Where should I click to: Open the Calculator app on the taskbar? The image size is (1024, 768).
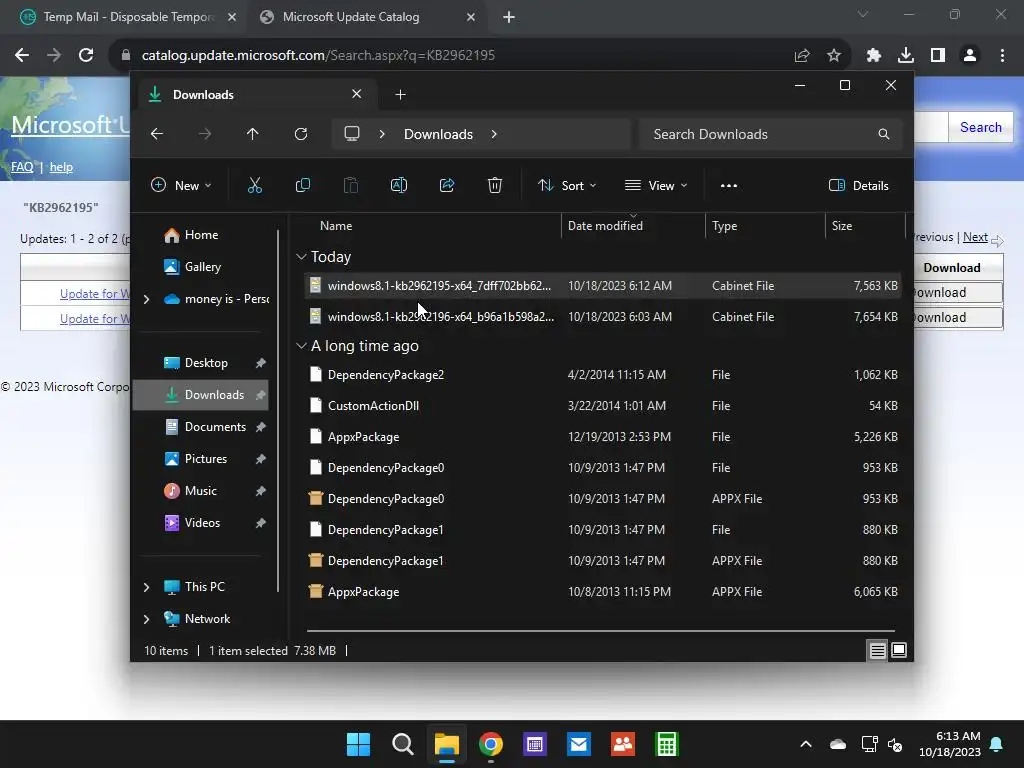point(667,744)
